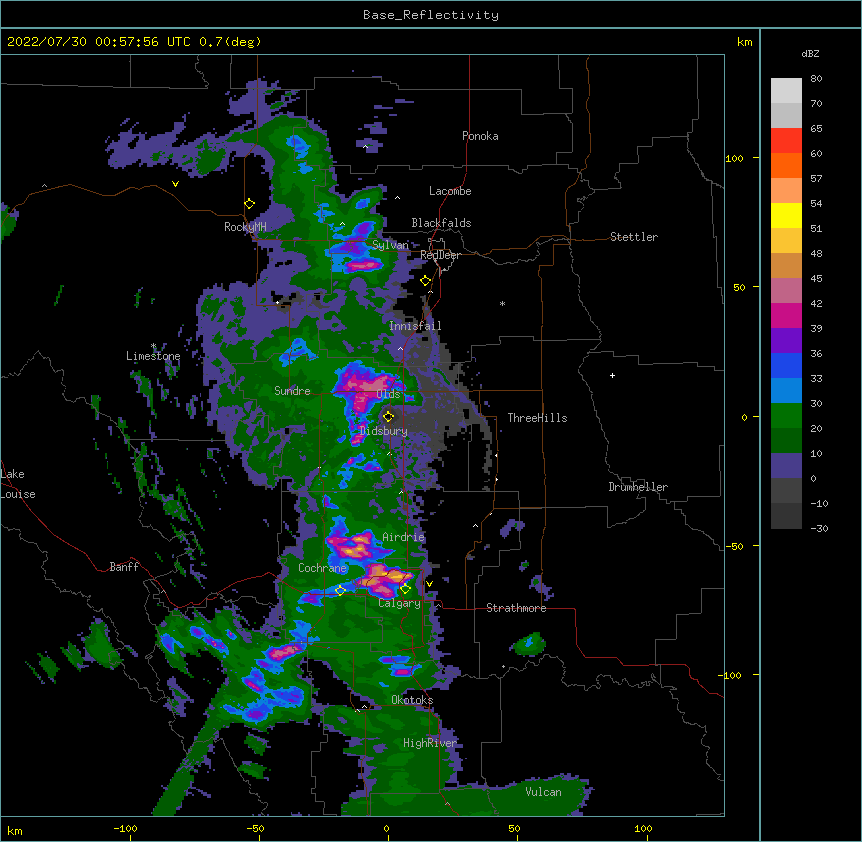The height and width of the screenshot is (842, 862).
Task: Click the Blackfalds label
Action: click(x=441, y=223)
